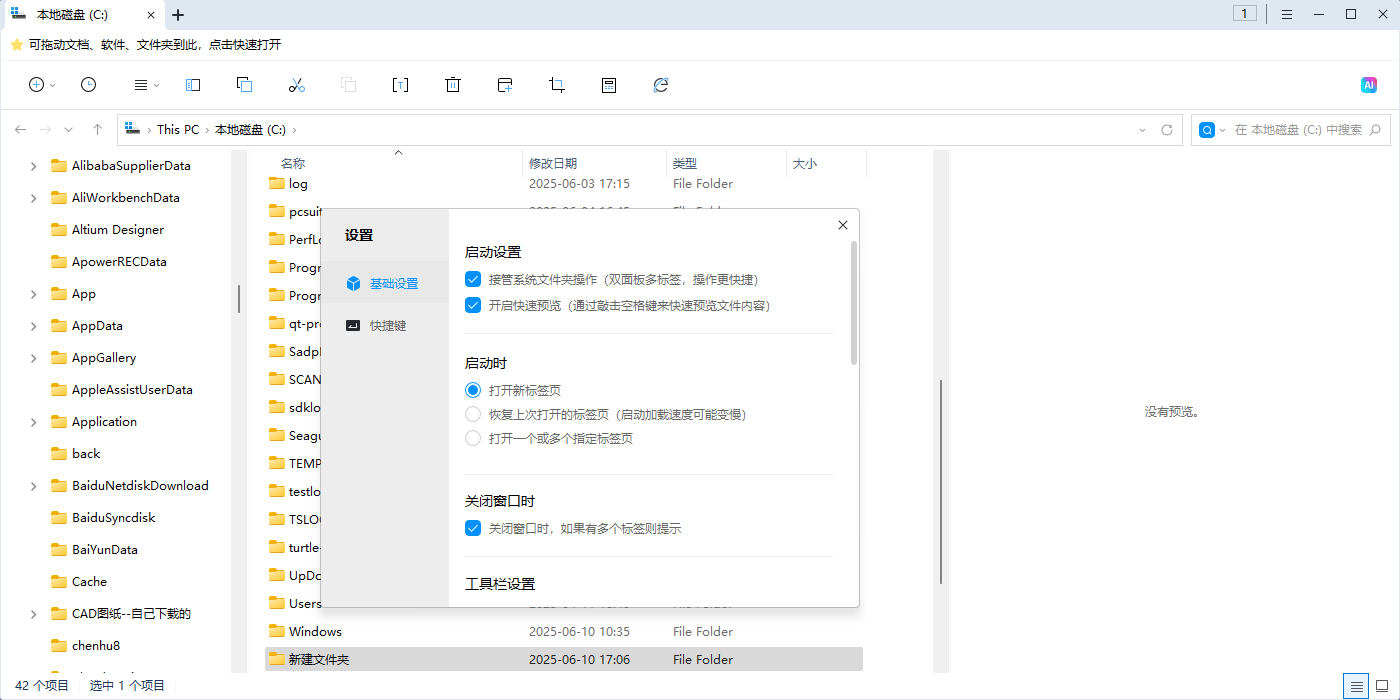Click the file list vertical scrollbar
The image size is (1400, 700).
(x=940, y=482)
